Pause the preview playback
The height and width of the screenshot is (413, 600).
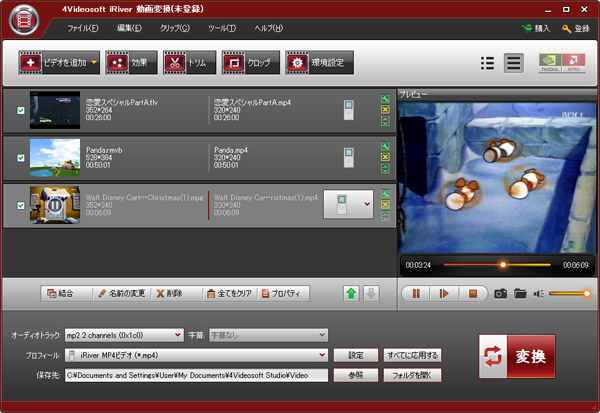tap(416, 294)
